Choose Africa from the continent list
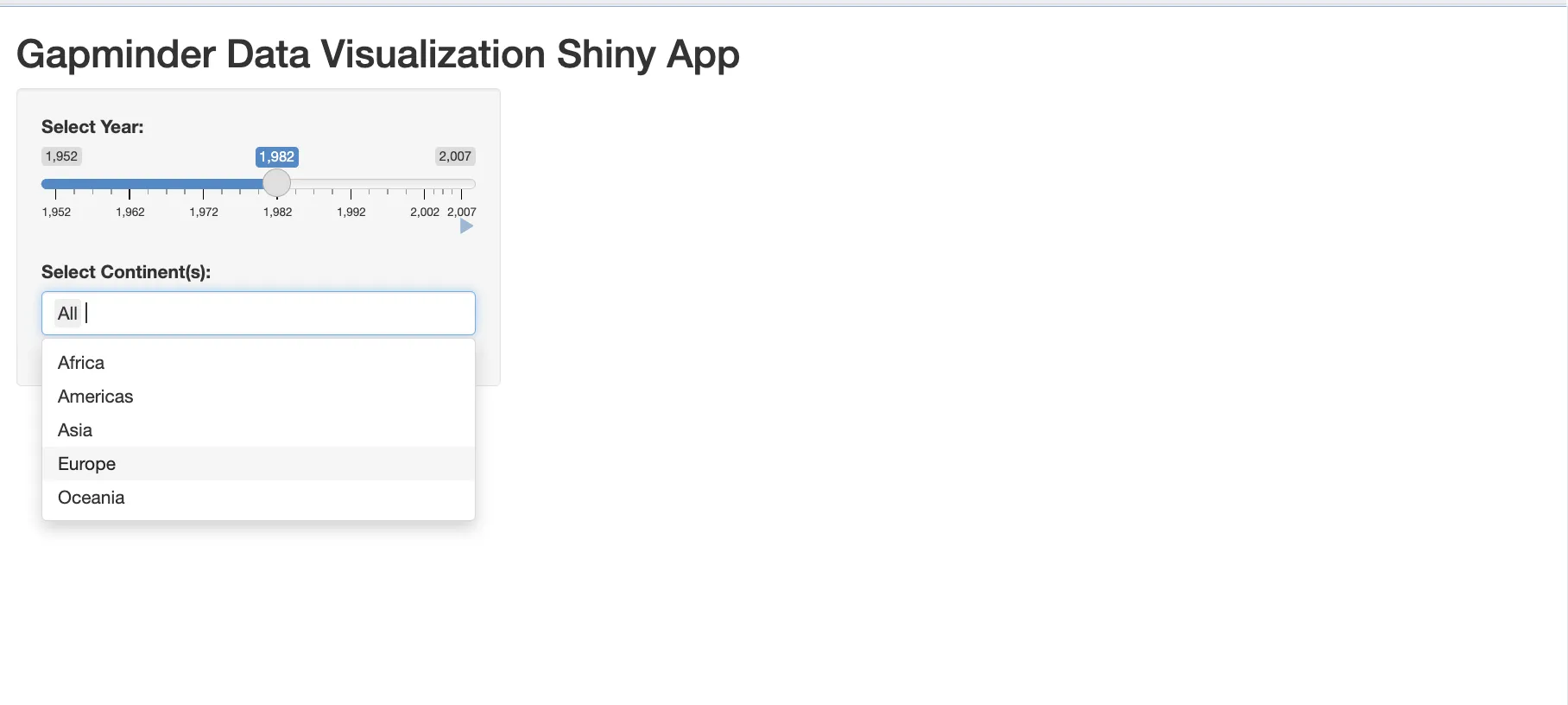 (x=81, y=363)
